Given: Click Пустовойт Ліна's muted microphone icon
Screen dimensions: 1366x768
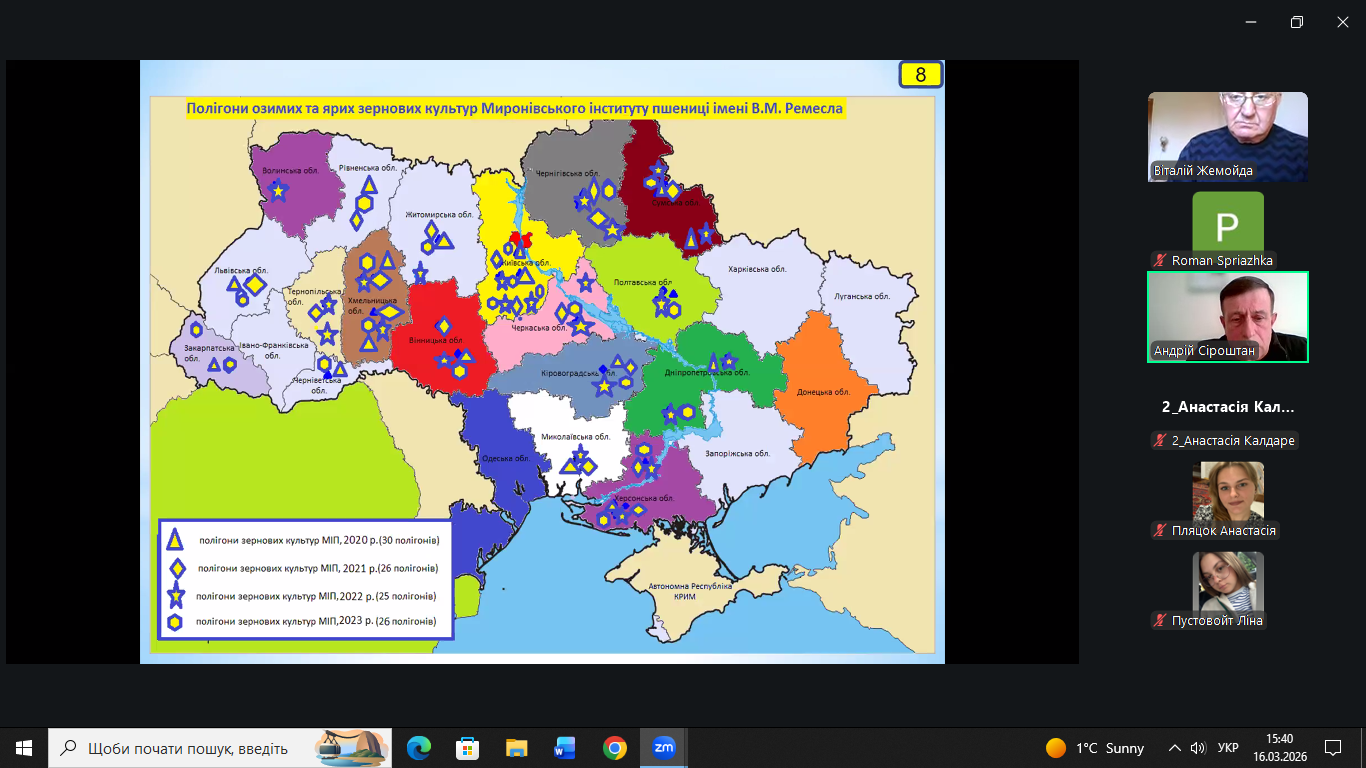Looking at the screenshot, I should (1161, 621).
